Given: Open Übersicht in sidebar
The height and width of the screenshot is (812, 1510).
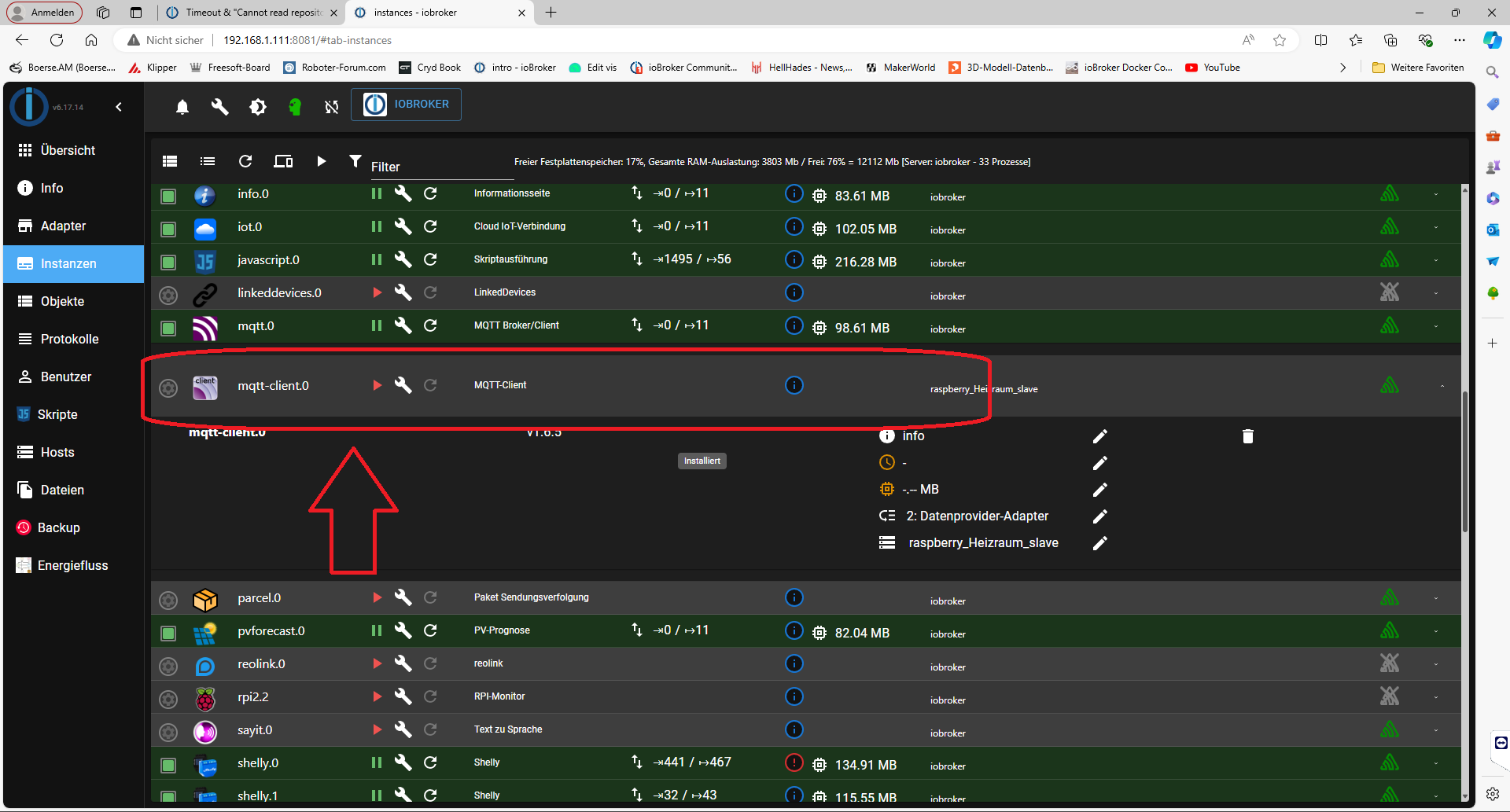Looking at the screenshot, I should point(74,150).
